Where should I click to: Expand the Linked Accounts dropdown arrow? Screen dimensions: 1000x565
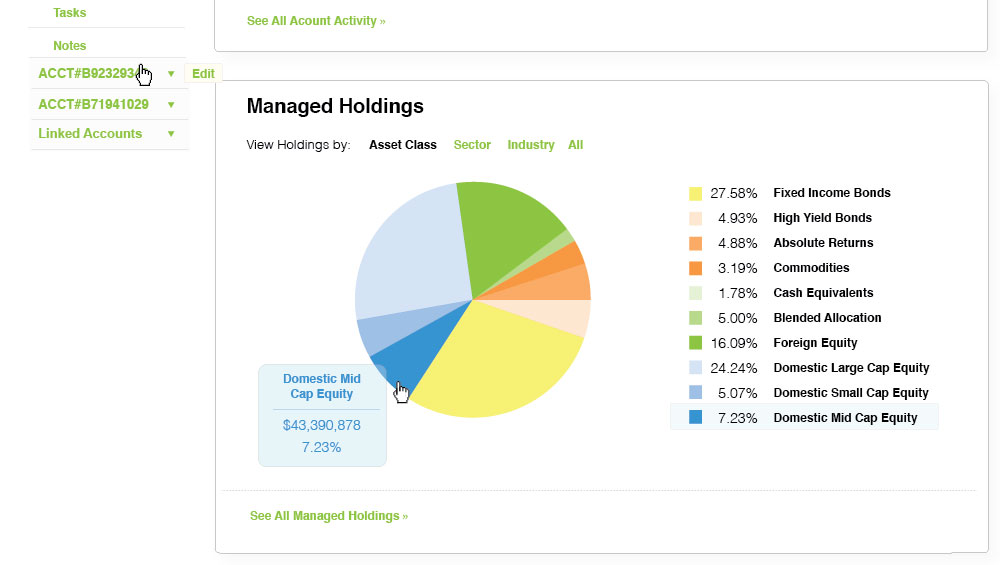pos(171,134)
